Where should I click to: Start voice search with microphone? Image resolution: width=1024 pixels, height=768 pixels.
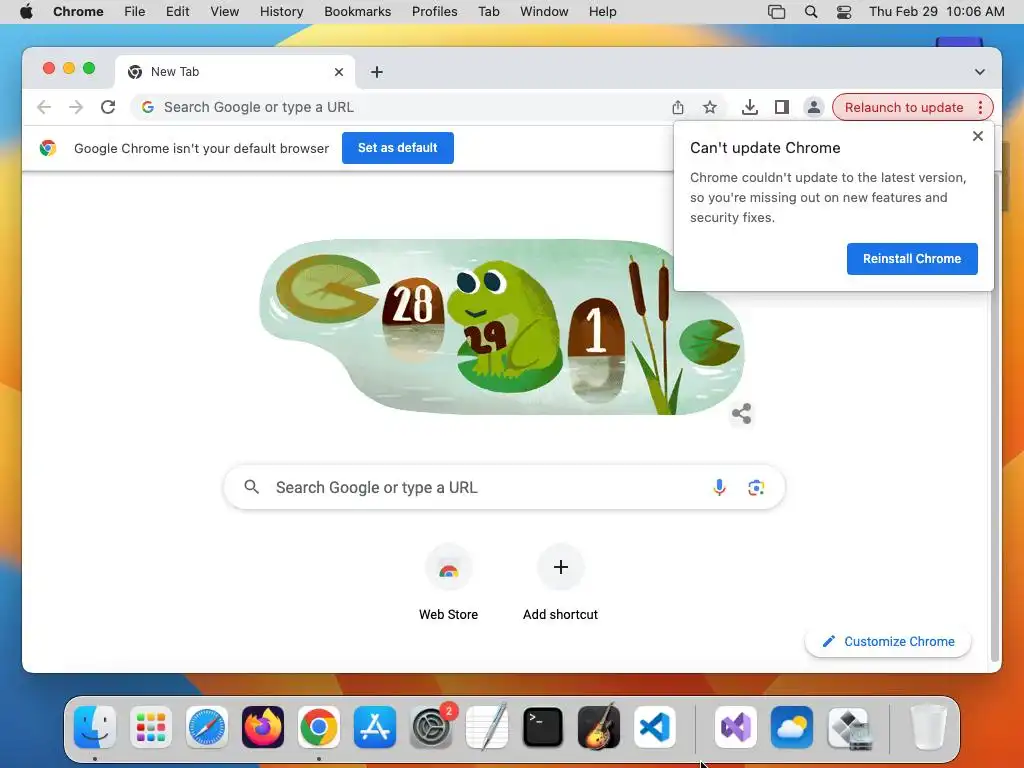click(x=719, y=487)
